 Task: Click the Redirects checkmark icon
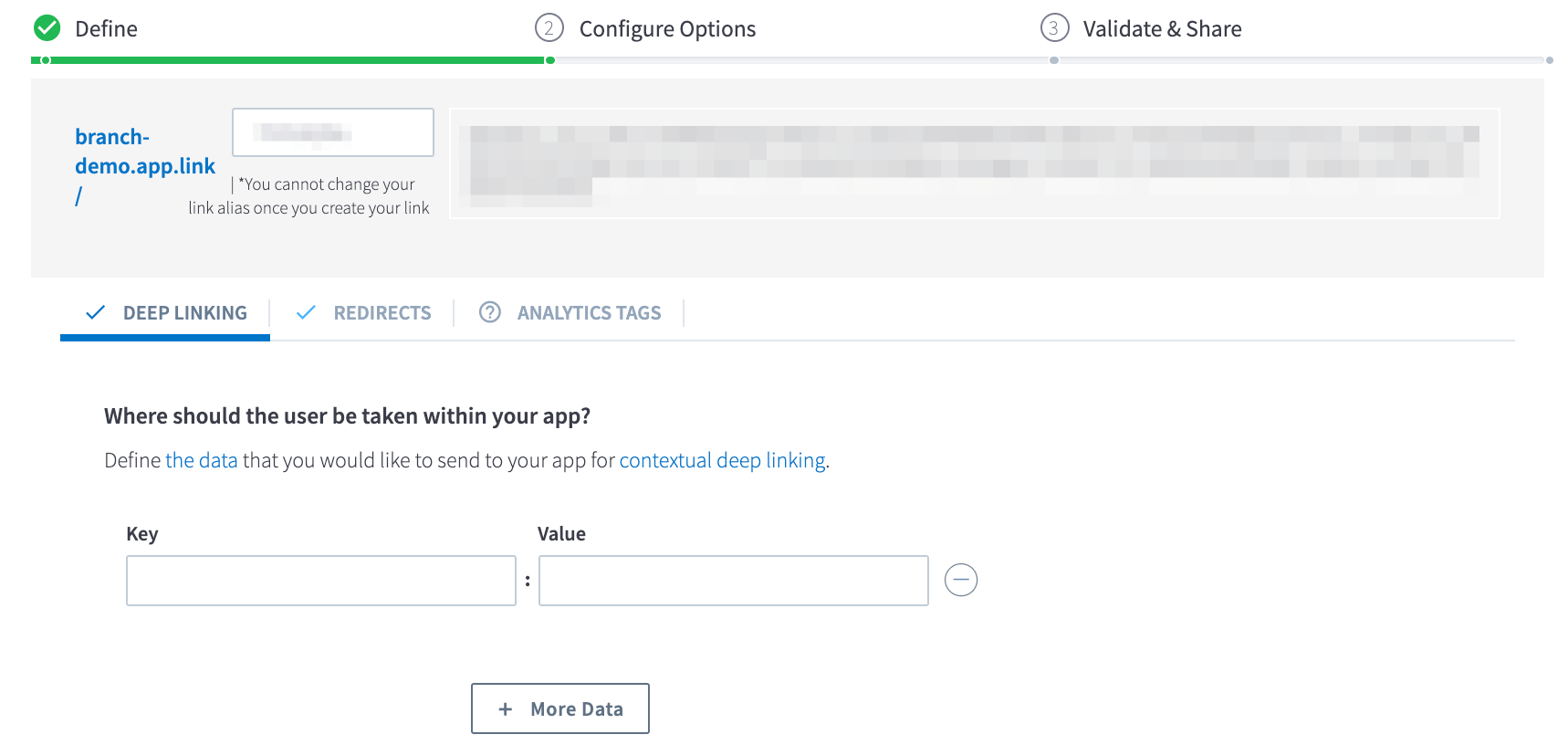coord(306,312)
